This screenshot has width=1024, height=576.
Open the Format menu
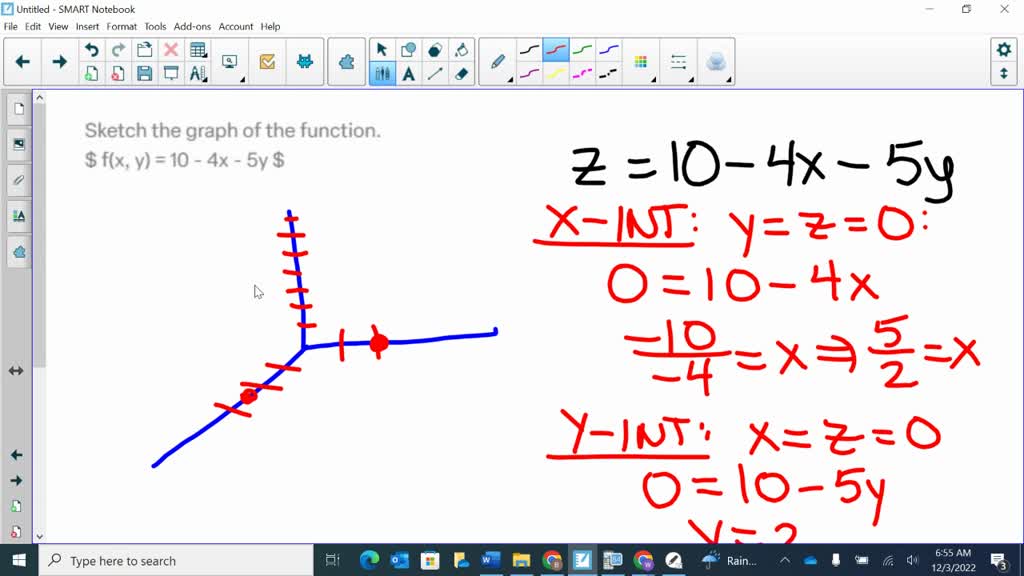(x=121, y=26)
